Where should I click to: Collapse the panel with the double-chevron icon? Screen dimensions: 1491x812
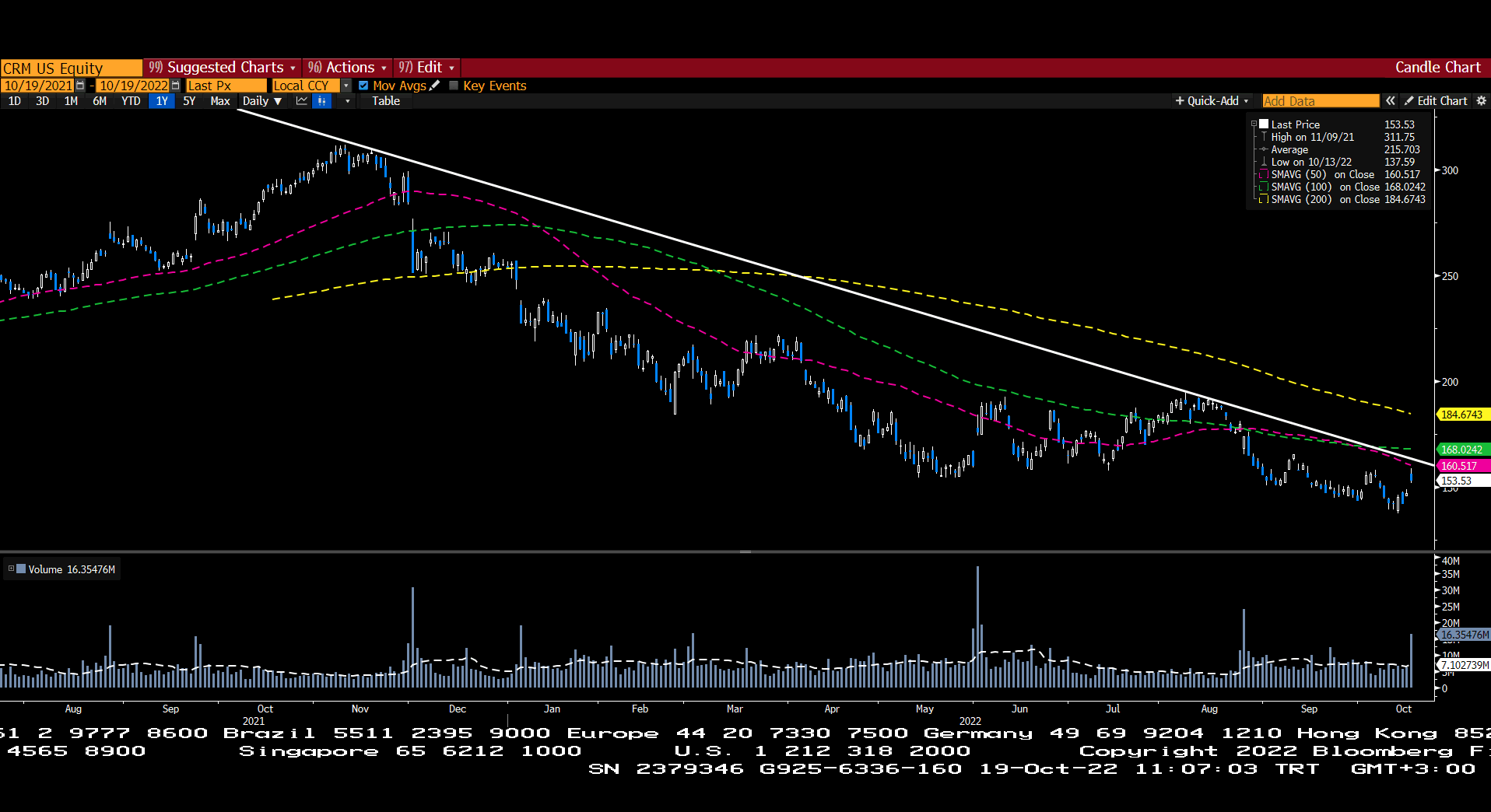tap(1391, 101)
